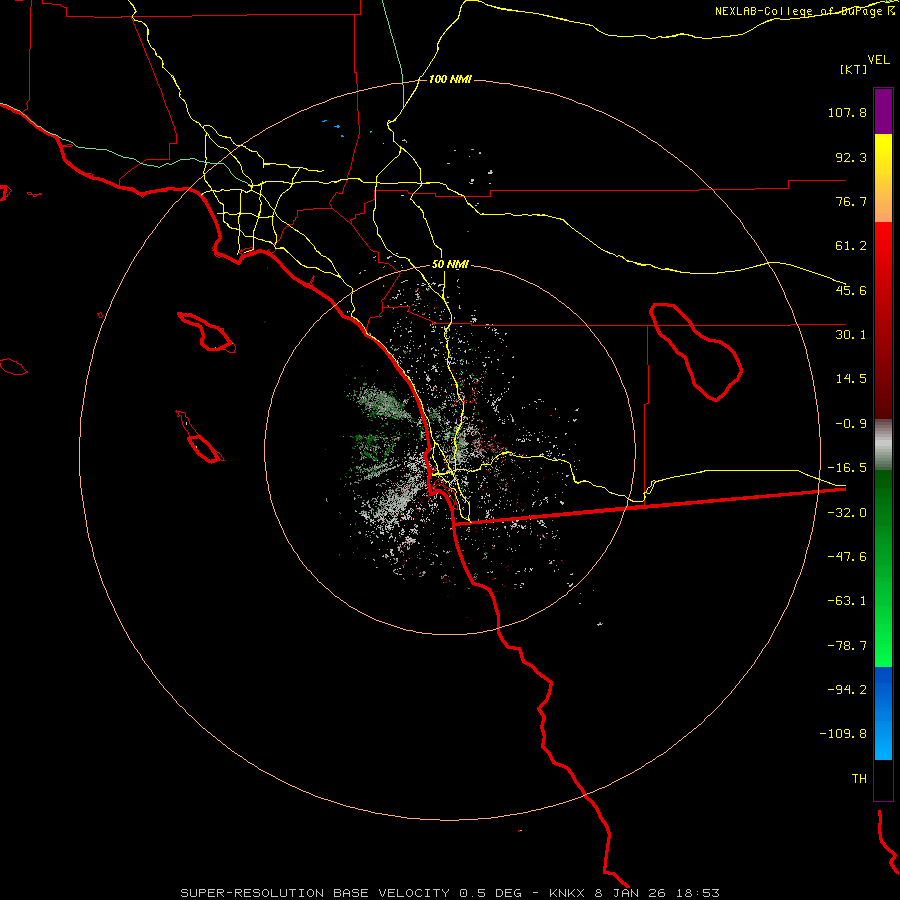Click the KNKX station identifier in caption

pyautogui.click(x=567, y=893)
